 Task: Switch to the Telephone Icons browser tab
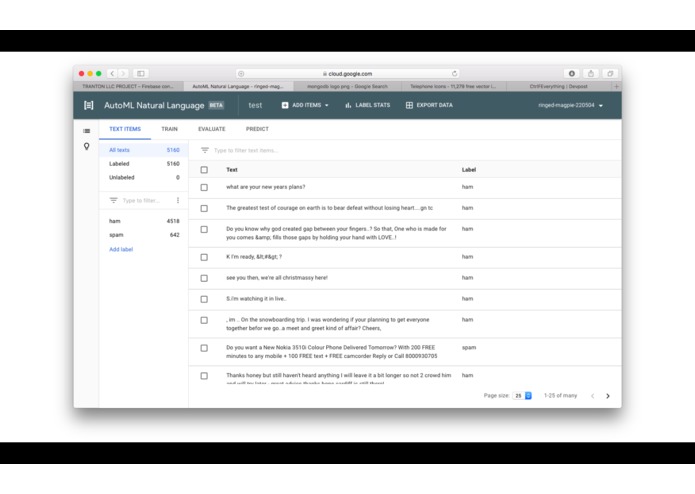pyautogui.click(x=453, y=86)
